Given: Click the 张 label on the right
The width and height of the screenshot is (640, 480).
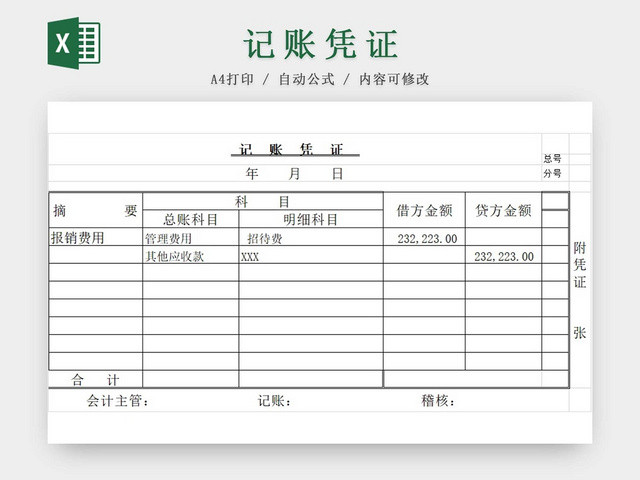Looking at the screenshot, I should coord(580,333).
